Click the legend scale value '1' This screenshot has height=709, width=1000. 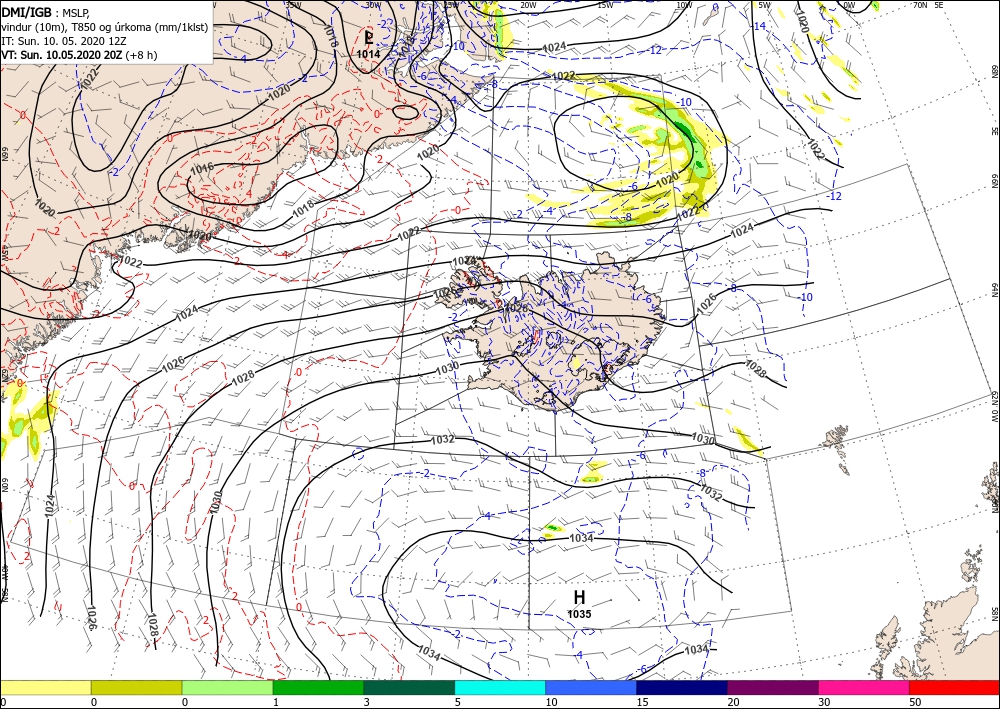(276, 702)
